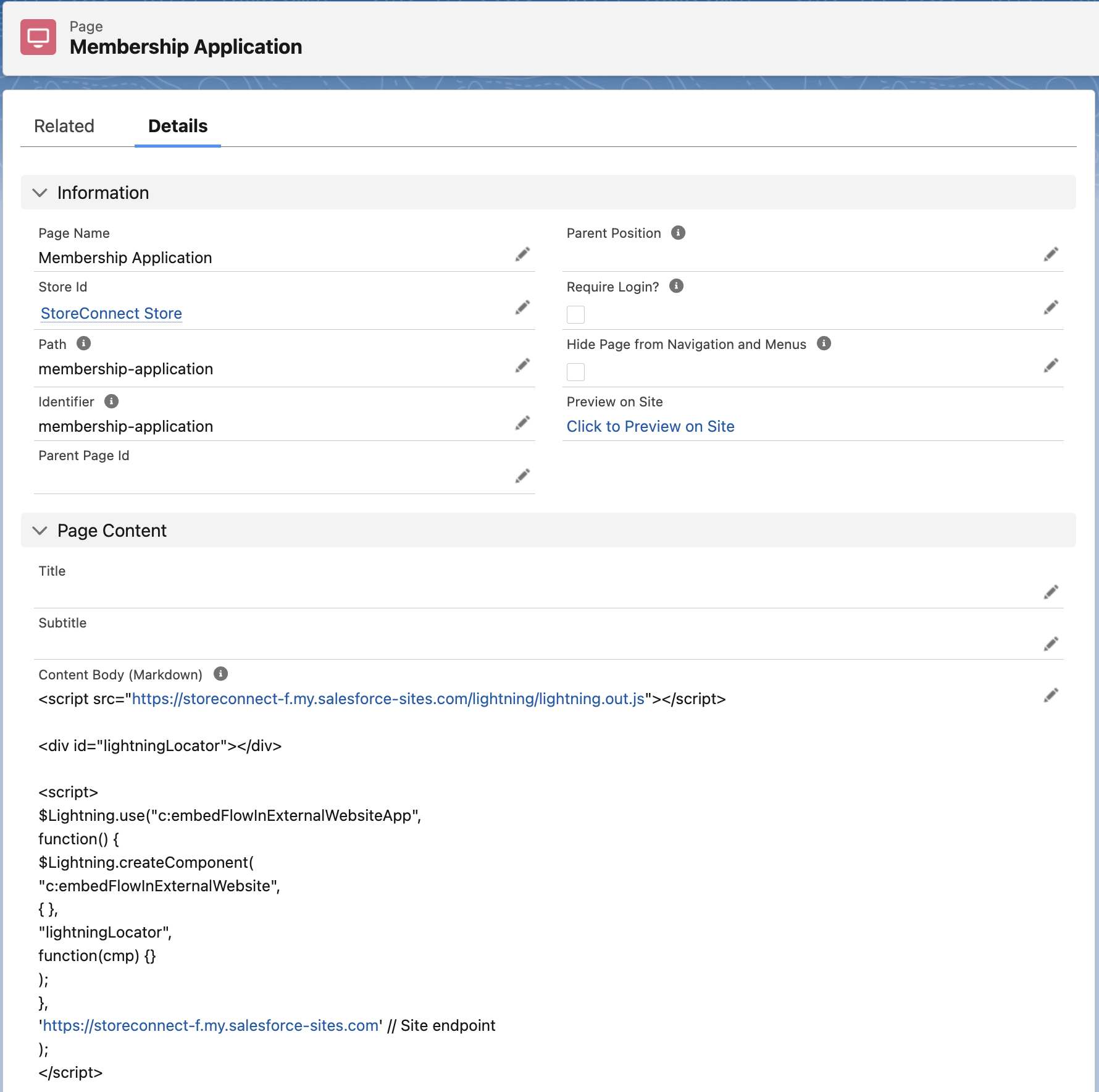Edit Require Login pencil icon
The image size is (1099, 1092).
(1051, 308)
